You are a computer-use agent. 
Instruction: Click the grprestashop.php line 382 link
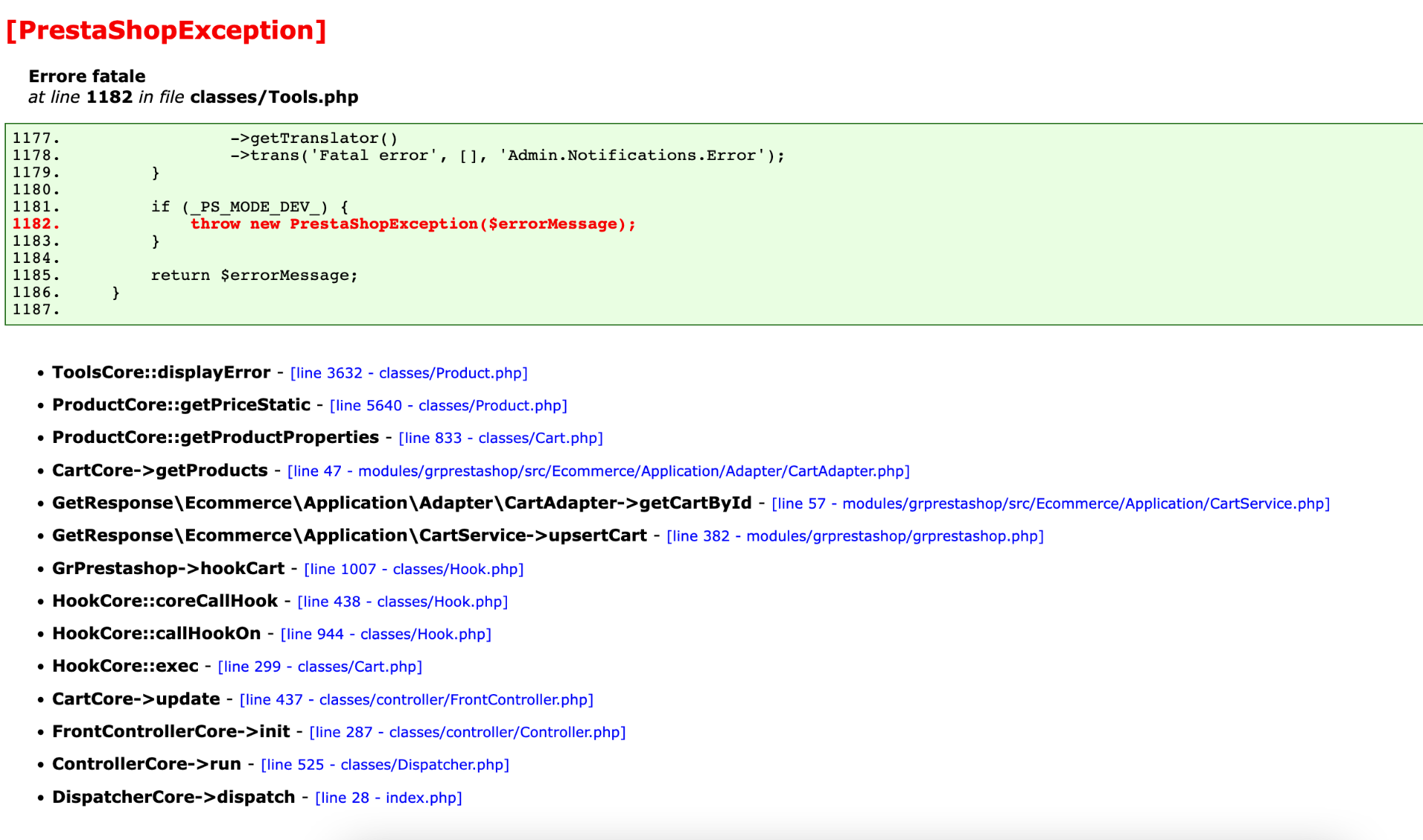[x=855, y=536]
